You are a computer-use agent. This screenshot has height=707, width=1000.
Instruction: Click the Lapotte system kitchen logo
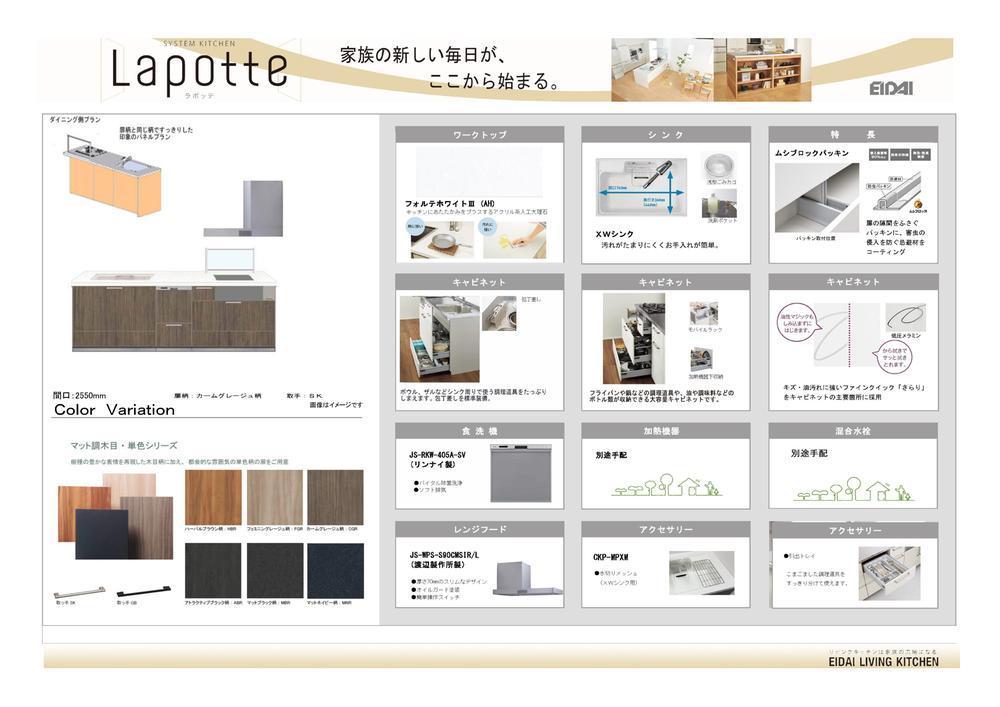[199, 69]
